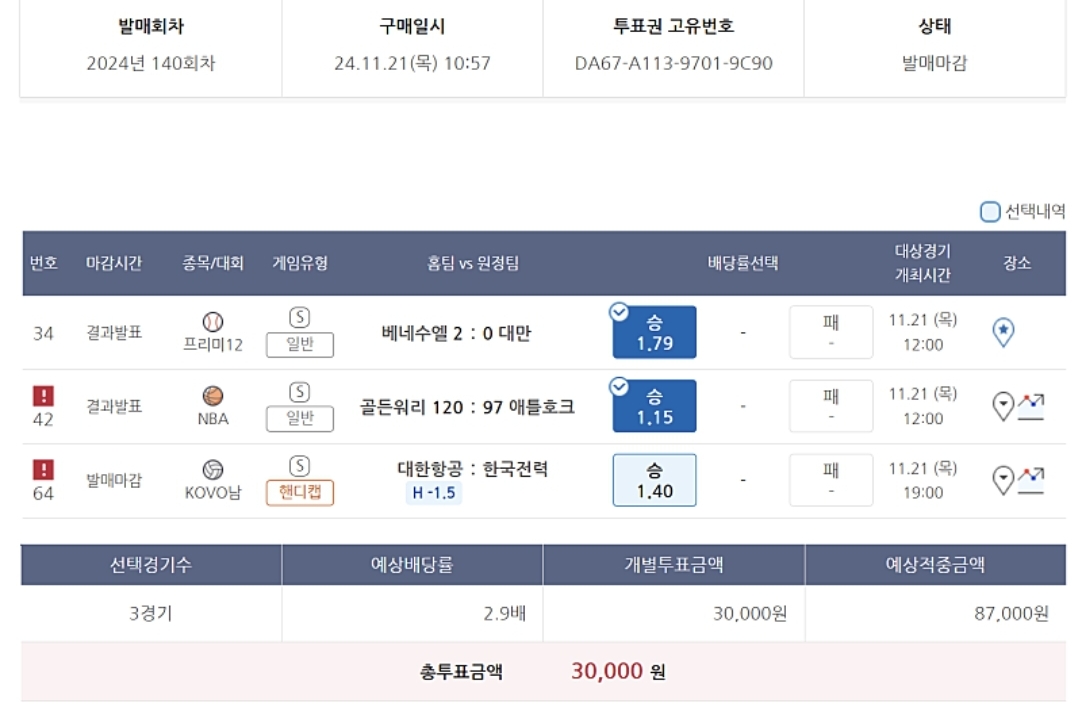Open the venue pin for the NBA match
This screenshot has width=1079, height=704.
[x=1003, y=406]
